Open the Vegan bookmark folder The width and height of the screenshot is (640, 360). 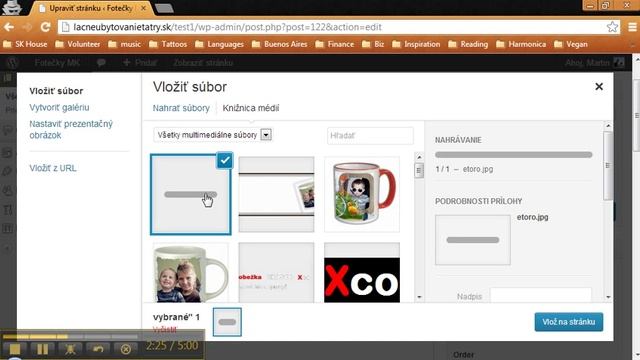[x=571, y=44]
